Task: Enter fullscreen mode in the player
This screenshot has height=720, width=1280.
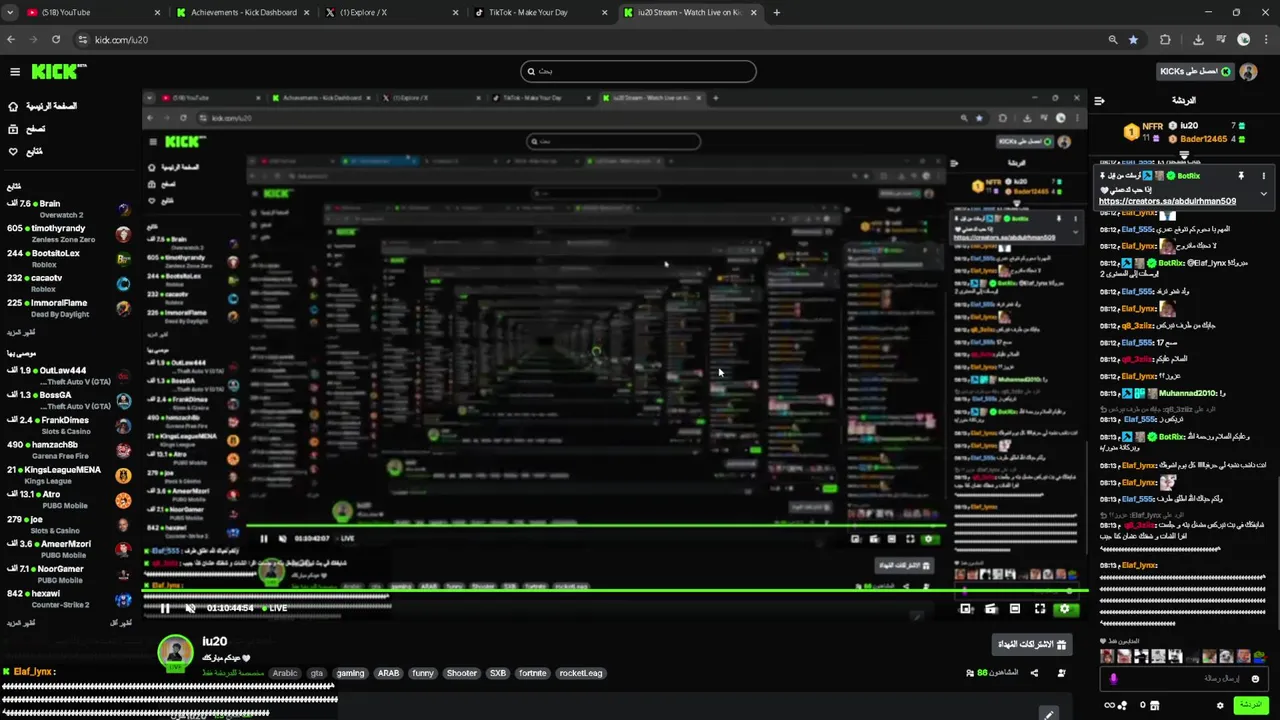Action: [x=1040, y=609]
